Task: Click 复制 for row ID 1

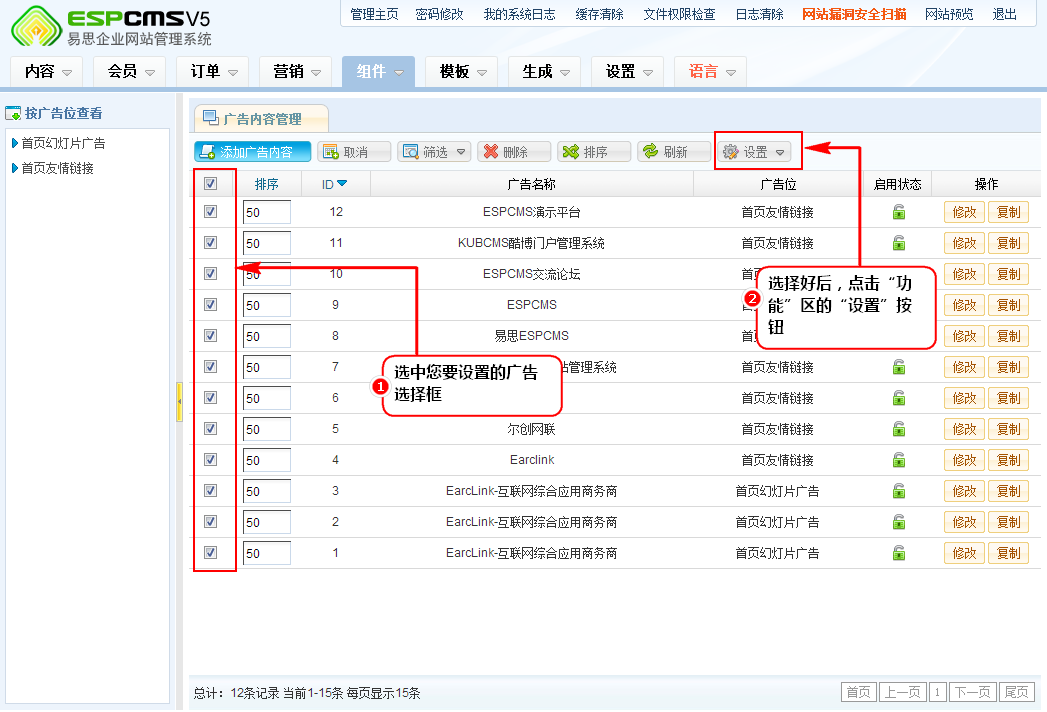Action: point(1008,553)
